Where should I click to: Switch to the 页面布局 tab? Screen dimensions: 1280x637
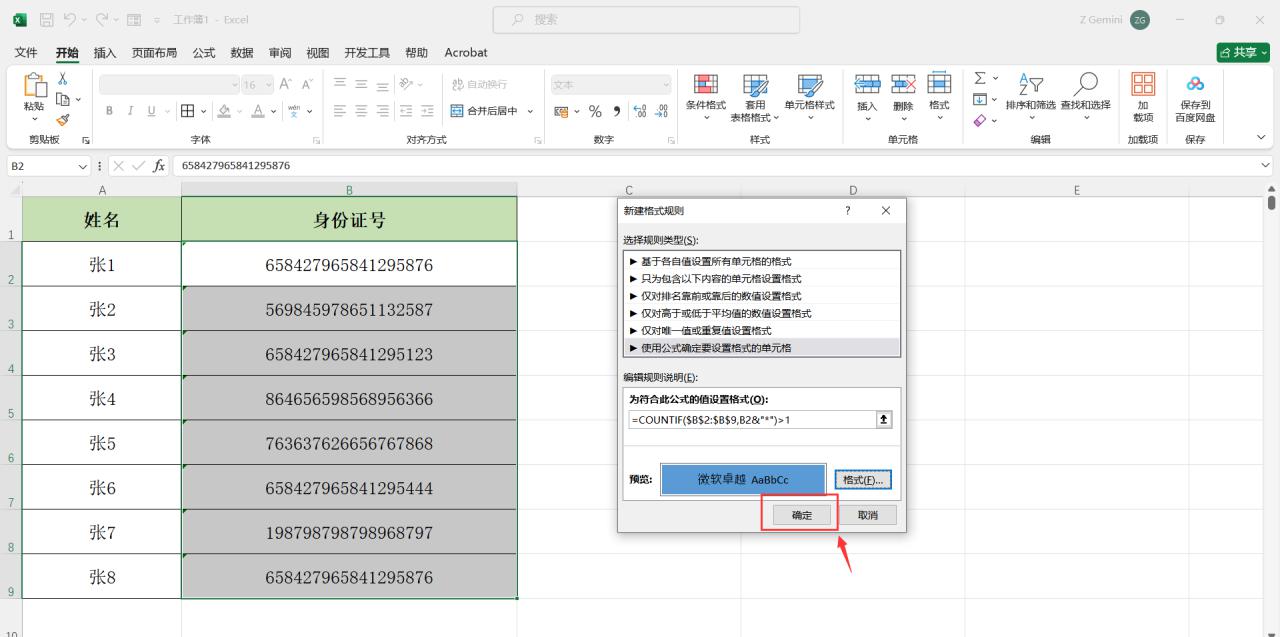click(154, 52)
